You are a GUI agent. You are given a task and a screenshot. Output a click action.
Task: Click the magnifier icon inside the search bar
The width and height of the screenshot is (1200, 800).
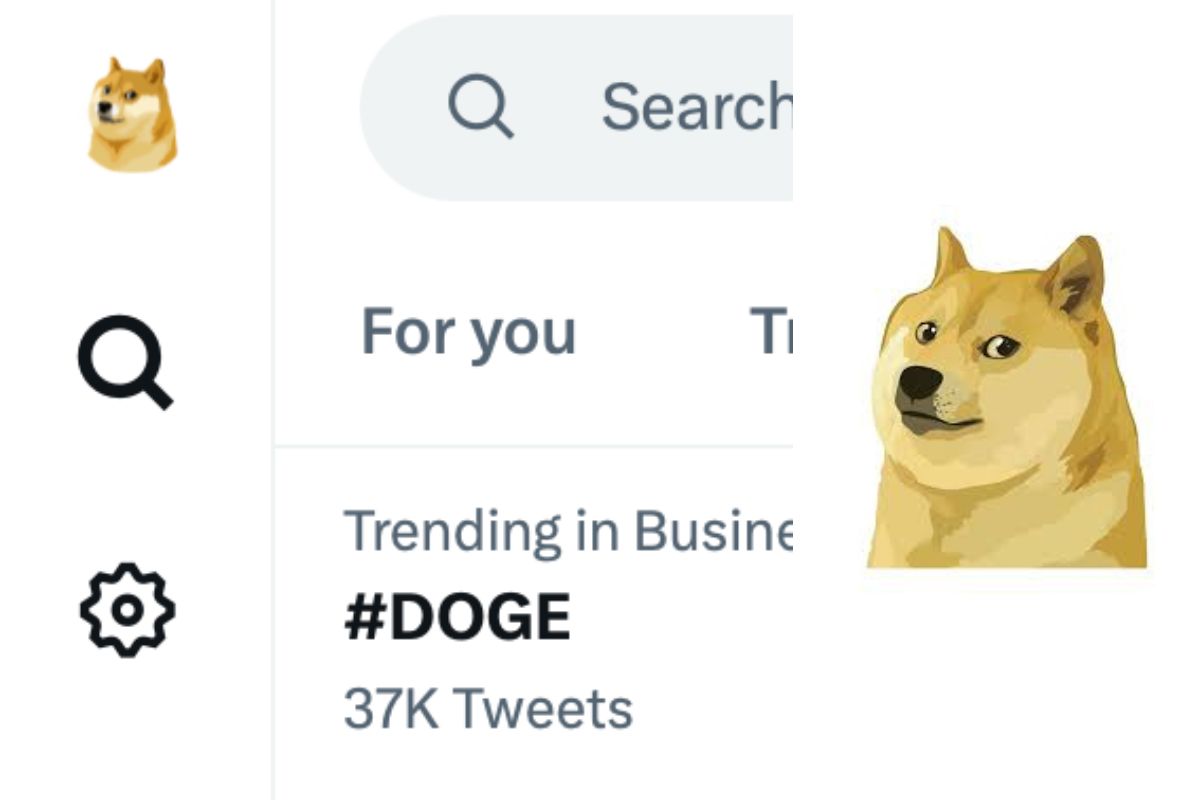480,107
